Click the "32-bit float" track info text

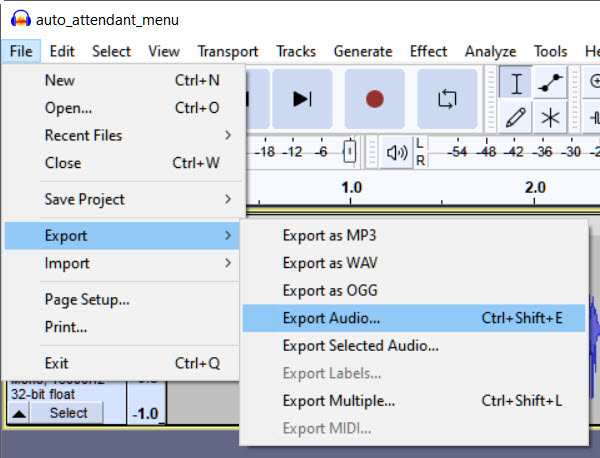coord(43,394)
